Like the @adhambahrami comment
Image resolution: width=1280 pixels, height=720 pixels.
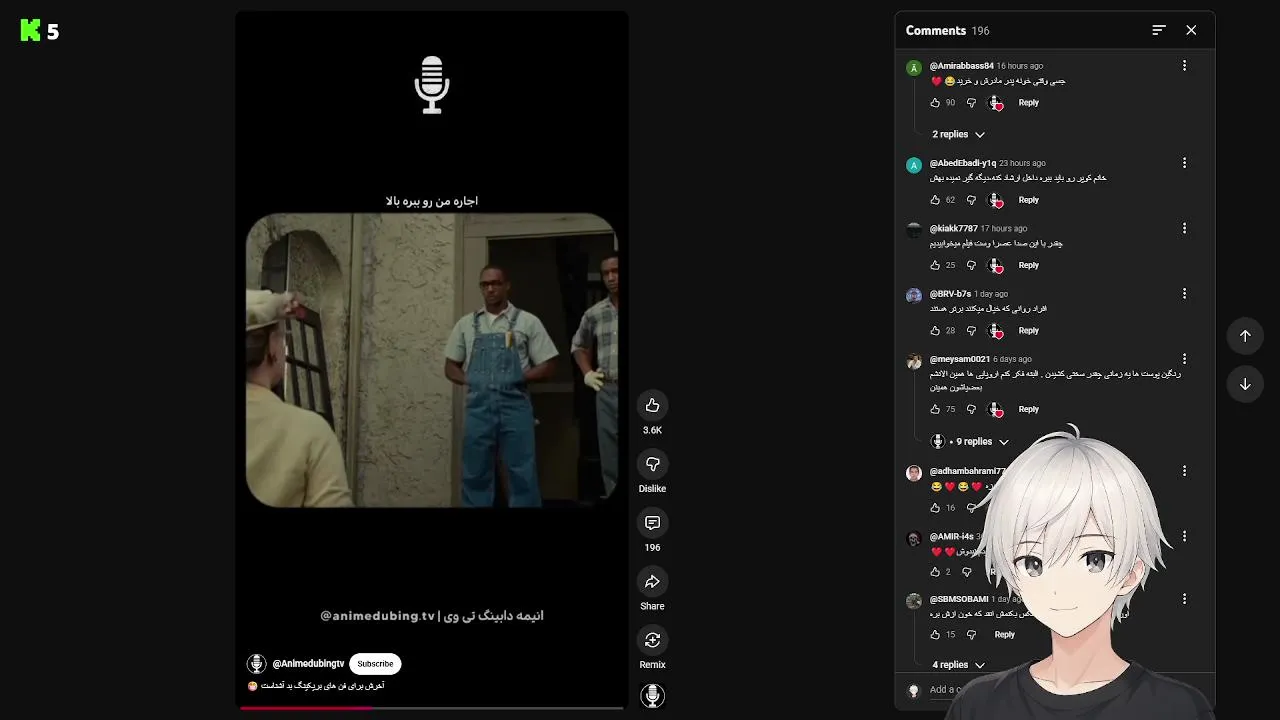click(935, 508)
